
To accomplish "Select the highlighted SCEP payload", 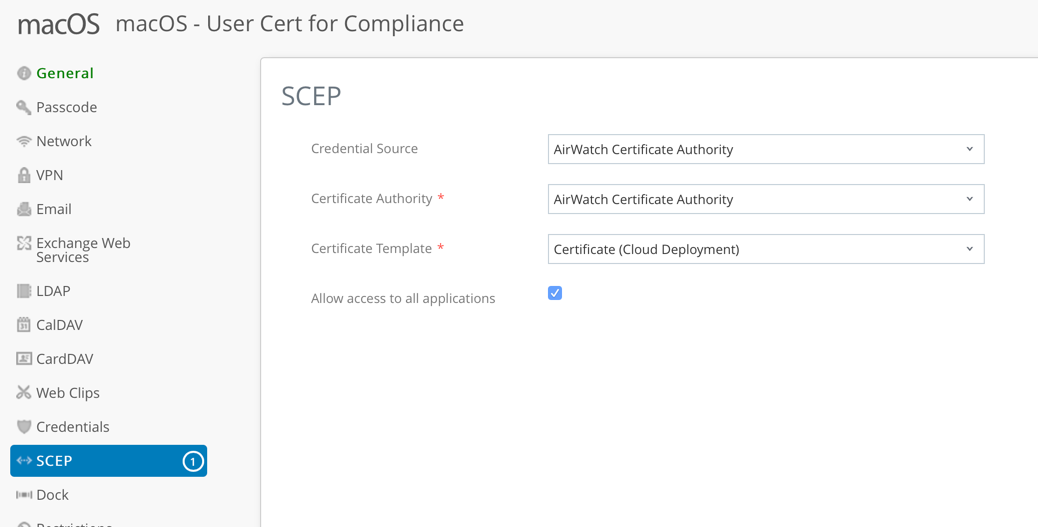I will pos(109,461).
